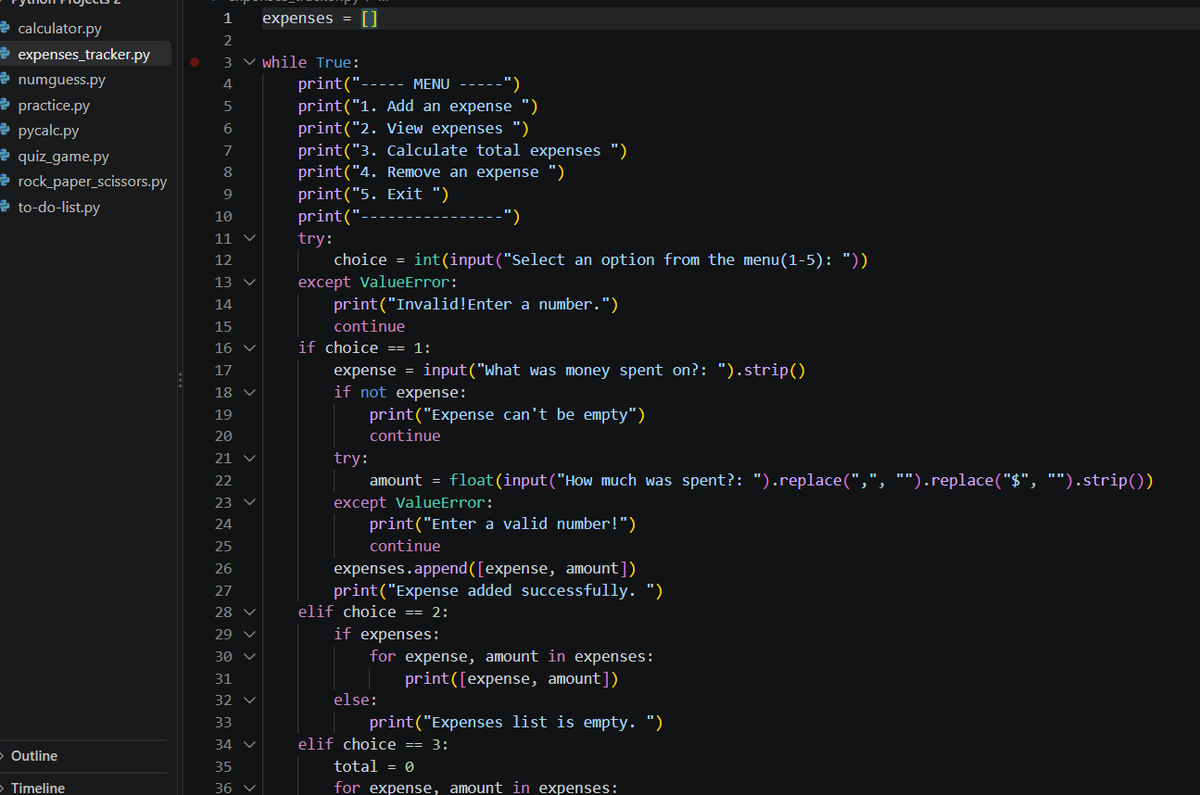Click the "Expenses list is empty. " string
This screenshot has width=1200, height=795.
point(538,722)
